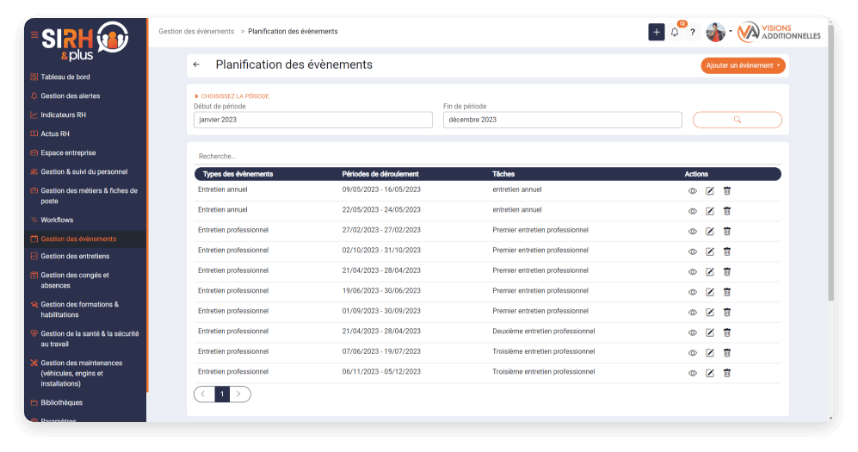
Task: View the Entretien annuel 09/05/2023 event
Action: [x=692, y=191]
